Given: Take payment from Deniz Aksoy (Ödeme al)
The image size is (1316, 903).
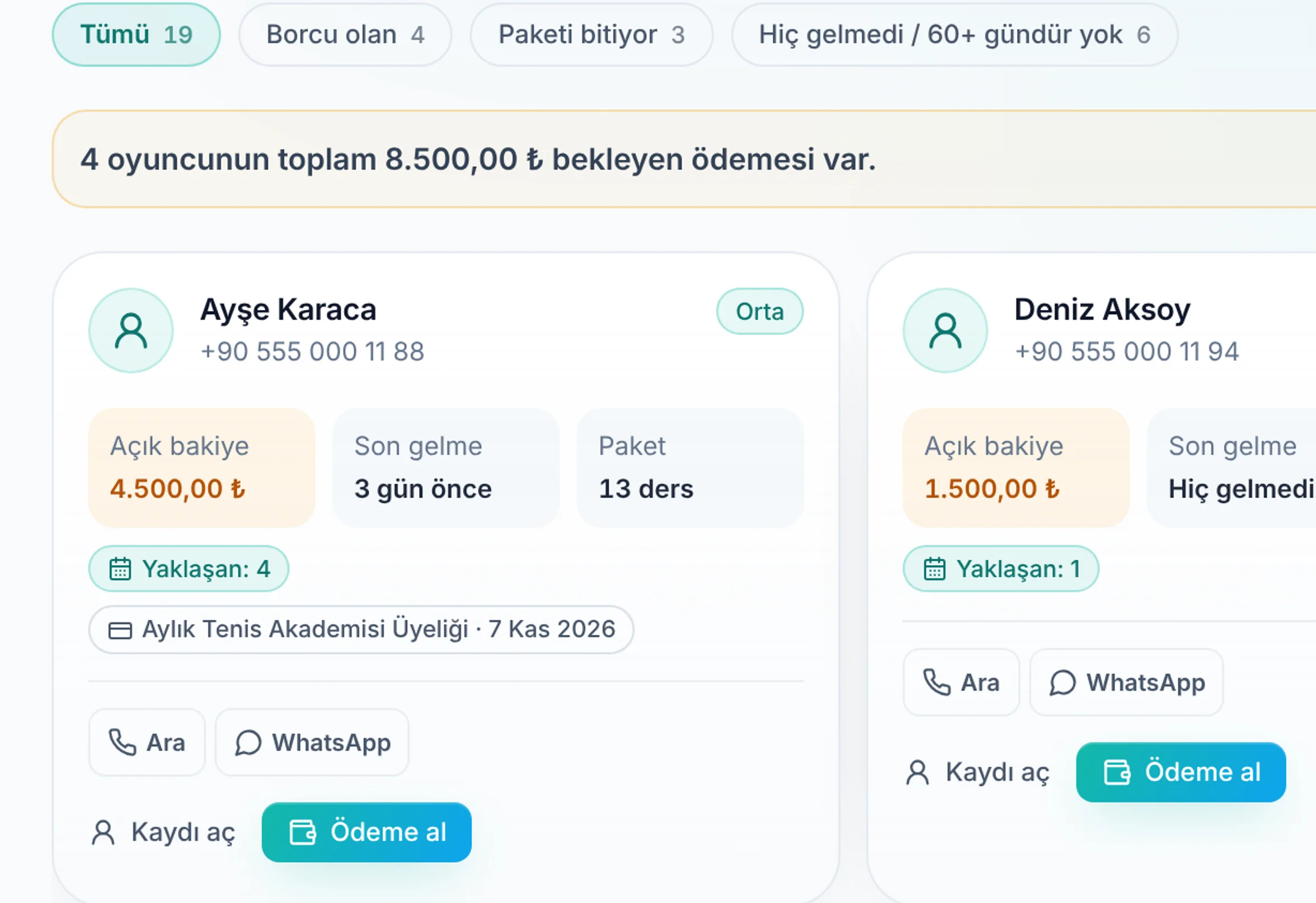Looking at the screenshot, I should [x=1181, y=772].
